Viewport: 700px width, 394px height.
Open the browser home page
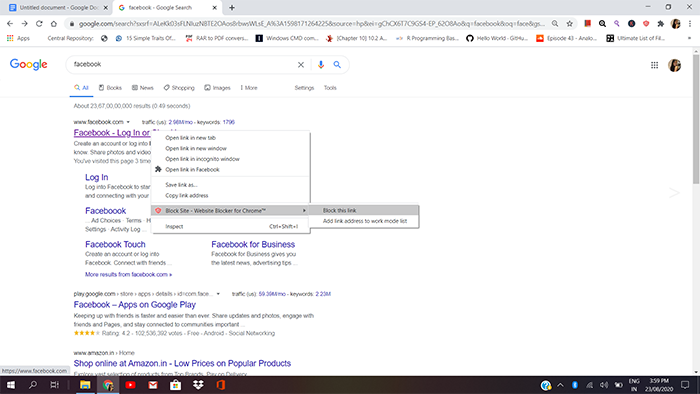tap(54, 24)
